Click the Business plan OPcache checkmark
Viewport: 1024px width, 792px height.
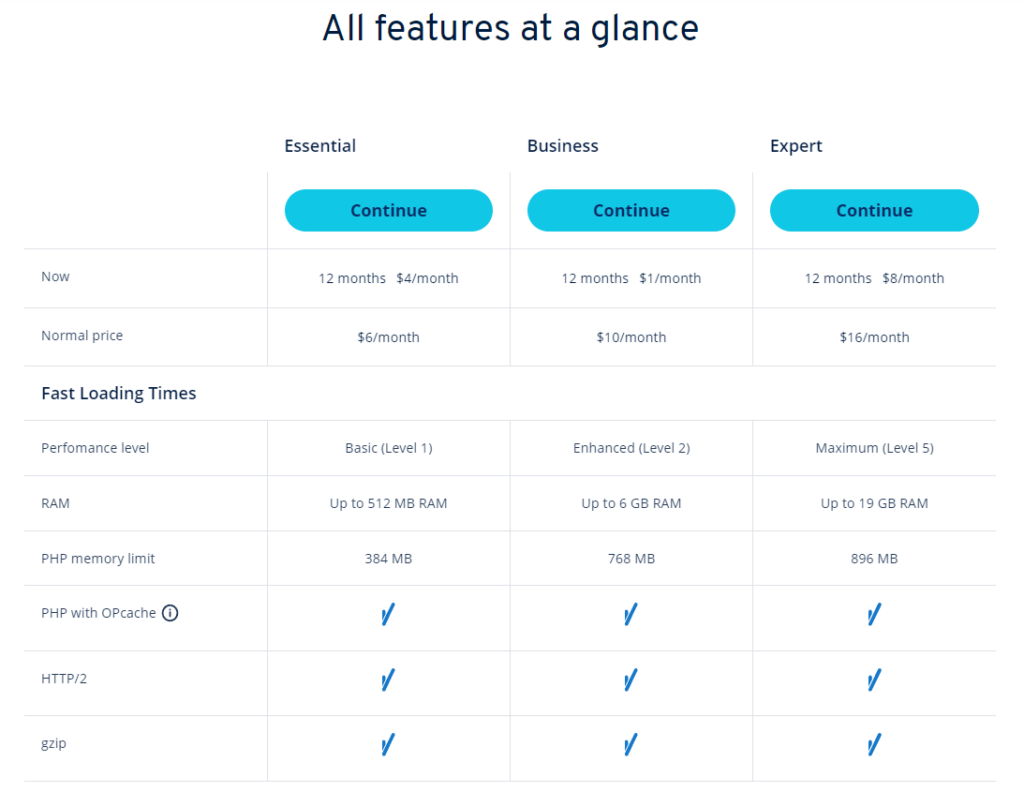[631, 614]
